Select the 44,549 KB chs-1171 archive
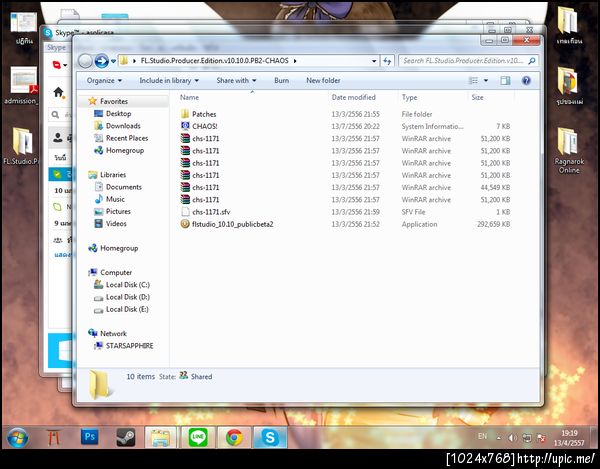 pos(345,187)
